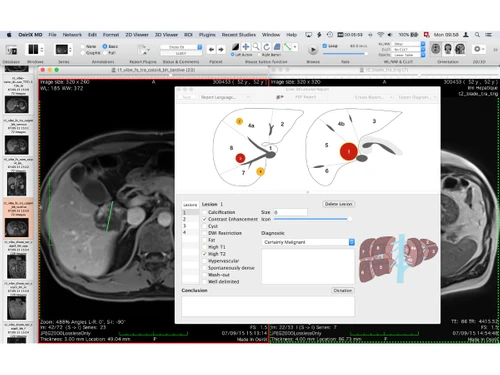Select Graphic annotations radio button

click(x=83, y=53)
